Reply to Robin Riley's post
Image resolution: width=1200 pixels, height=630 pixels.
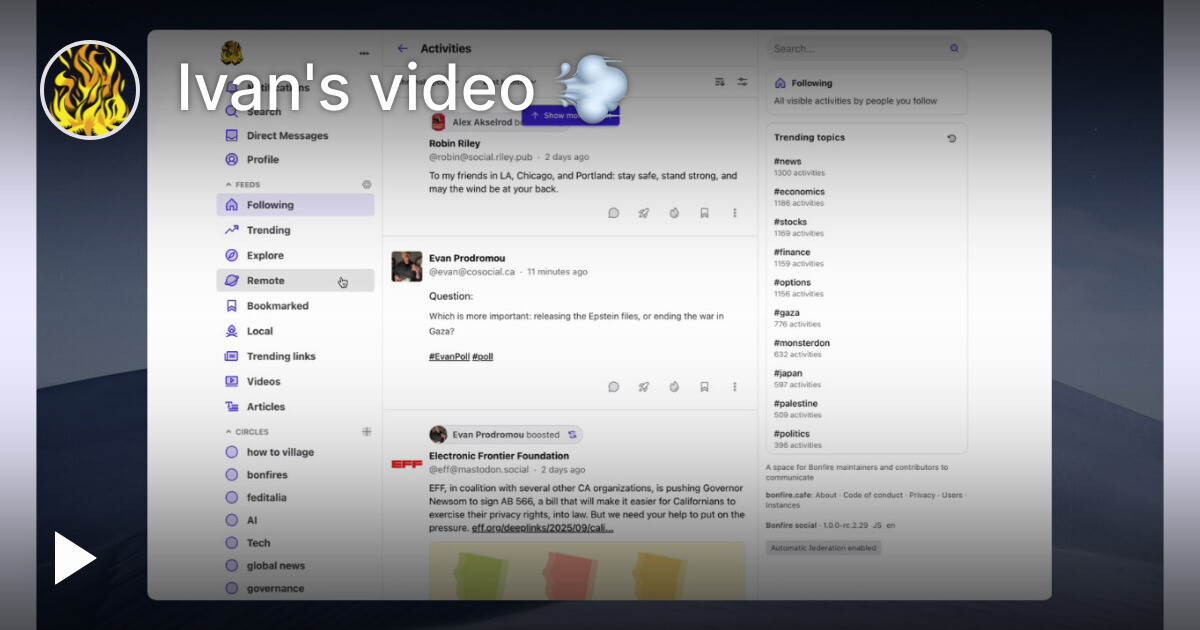613,213
